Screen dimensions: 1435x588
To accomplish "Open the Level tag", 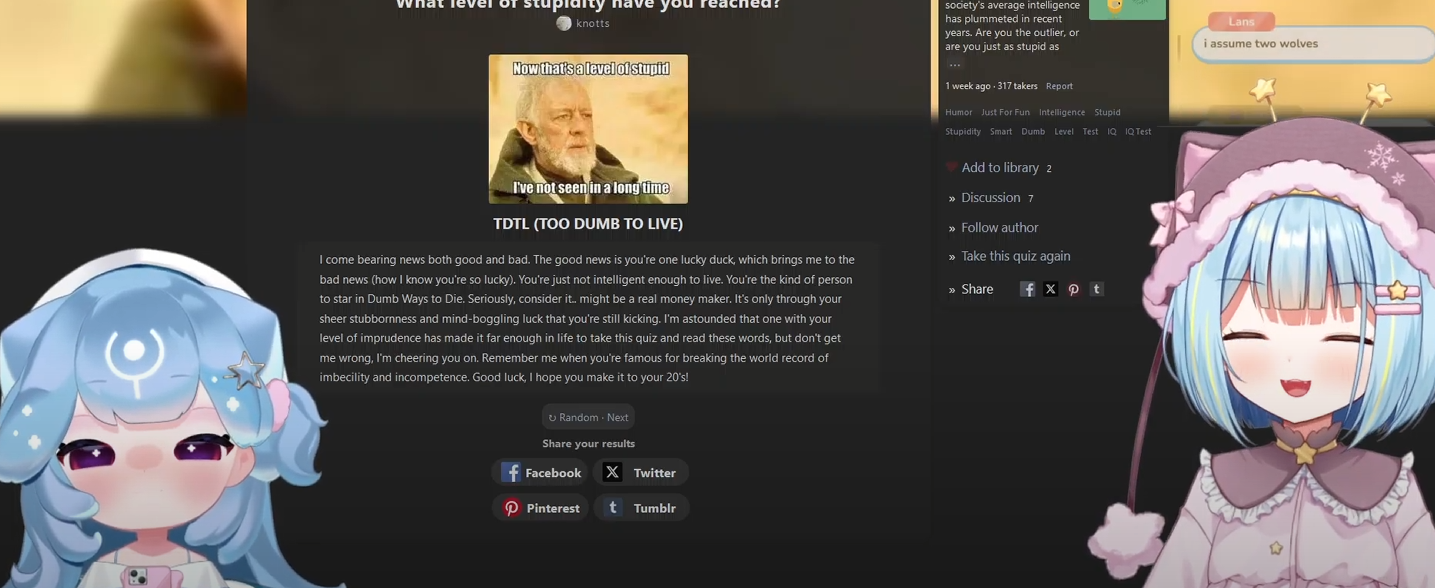I will 1064,131.
